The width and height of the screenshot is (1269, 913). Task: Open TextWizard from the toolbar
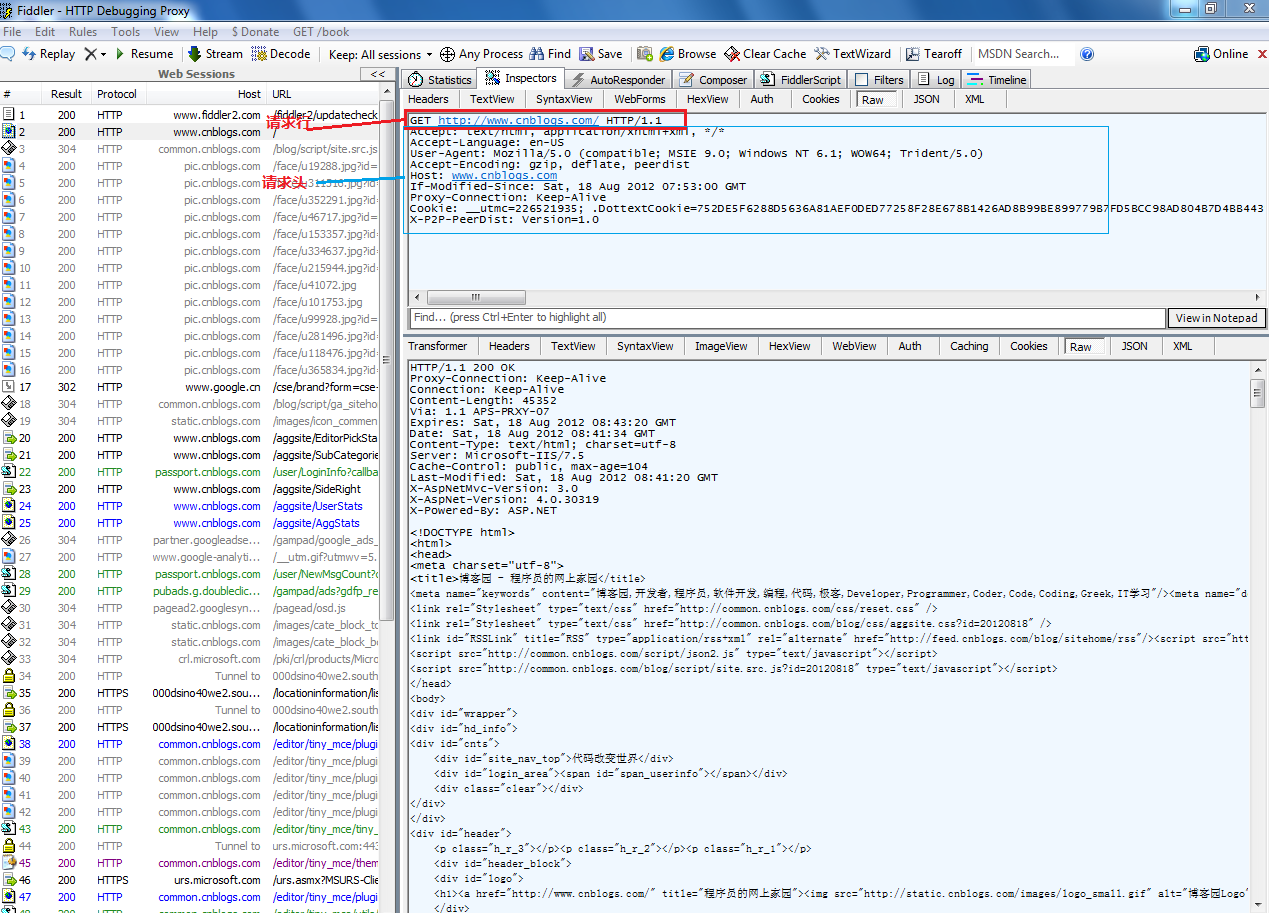coord(822,54)
